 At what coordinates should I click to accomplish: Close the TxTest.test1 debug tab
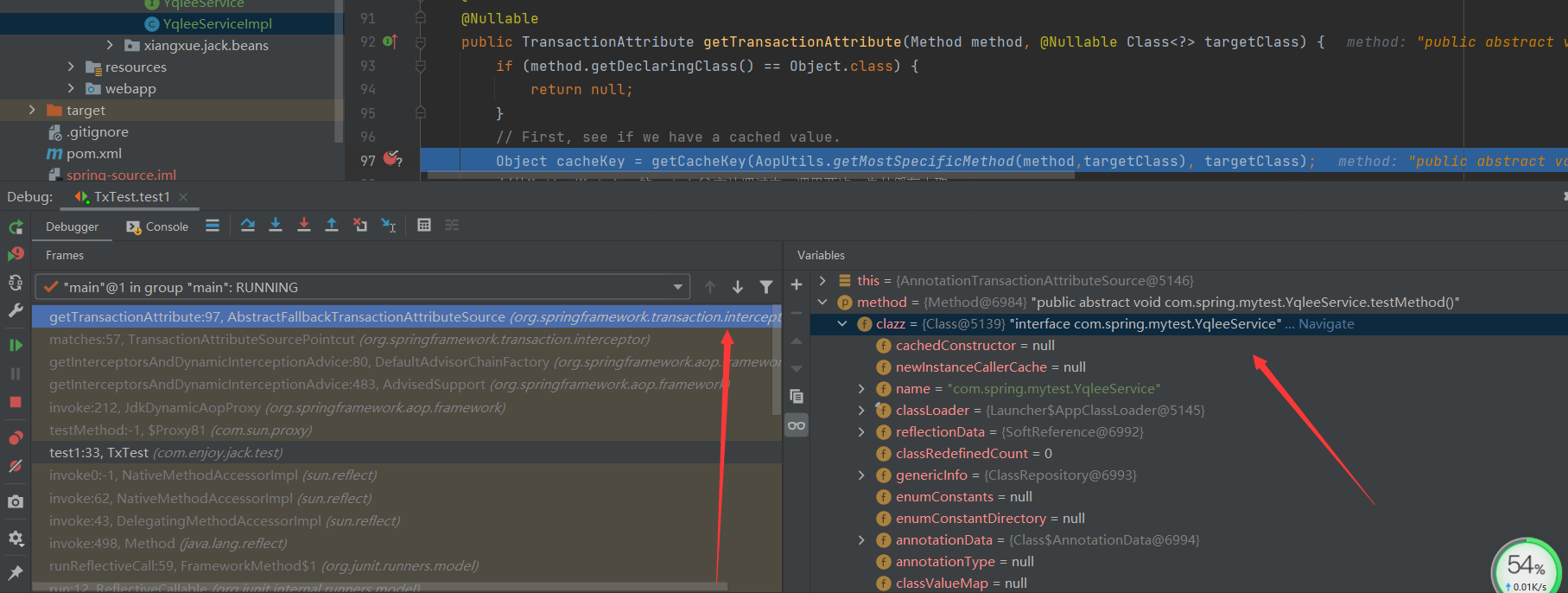[183, 197]
